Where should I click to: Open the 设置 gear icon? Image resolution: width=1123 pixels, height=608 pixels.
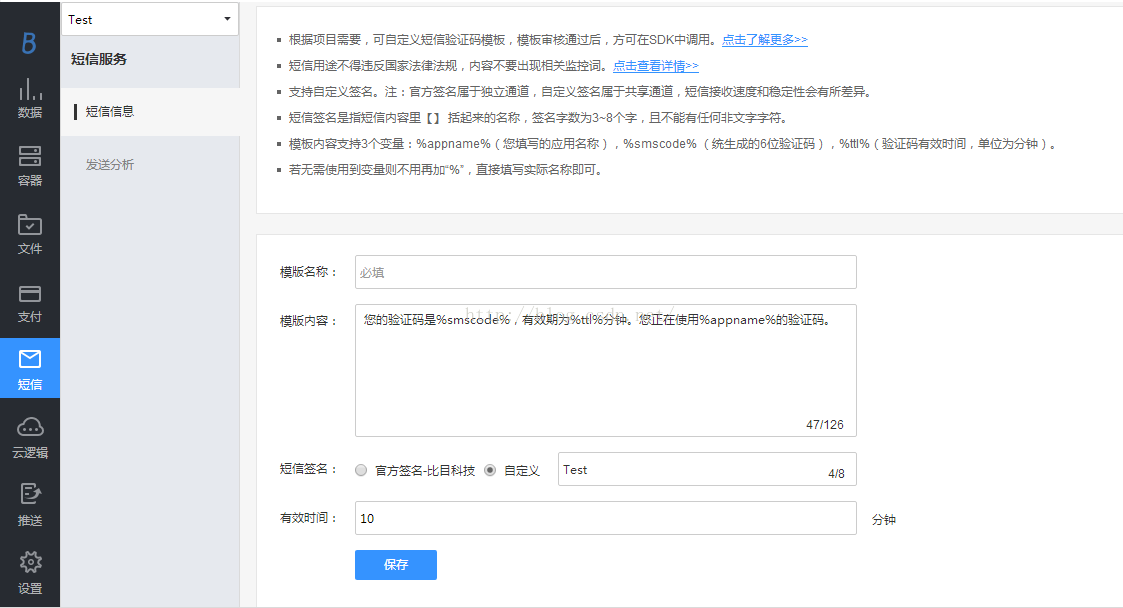pyautogui.click(x=30, y=562)
